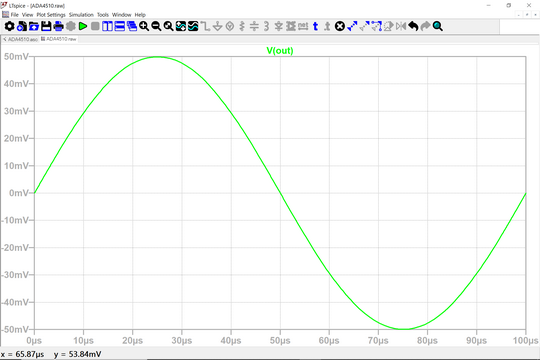Open the Tools menu
The image size is (540, 360).
103,15
